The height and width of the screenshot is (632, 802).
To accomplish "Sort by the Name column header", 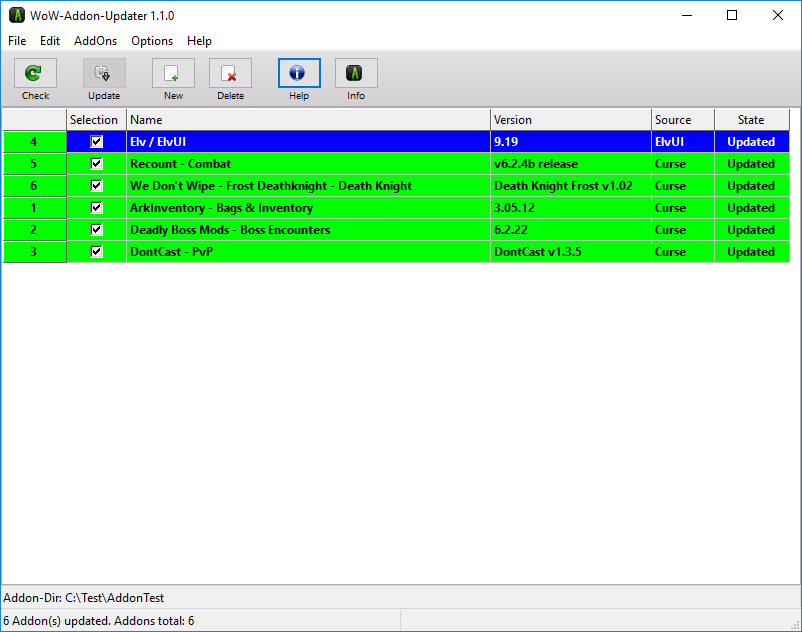I will click(308, 120).
